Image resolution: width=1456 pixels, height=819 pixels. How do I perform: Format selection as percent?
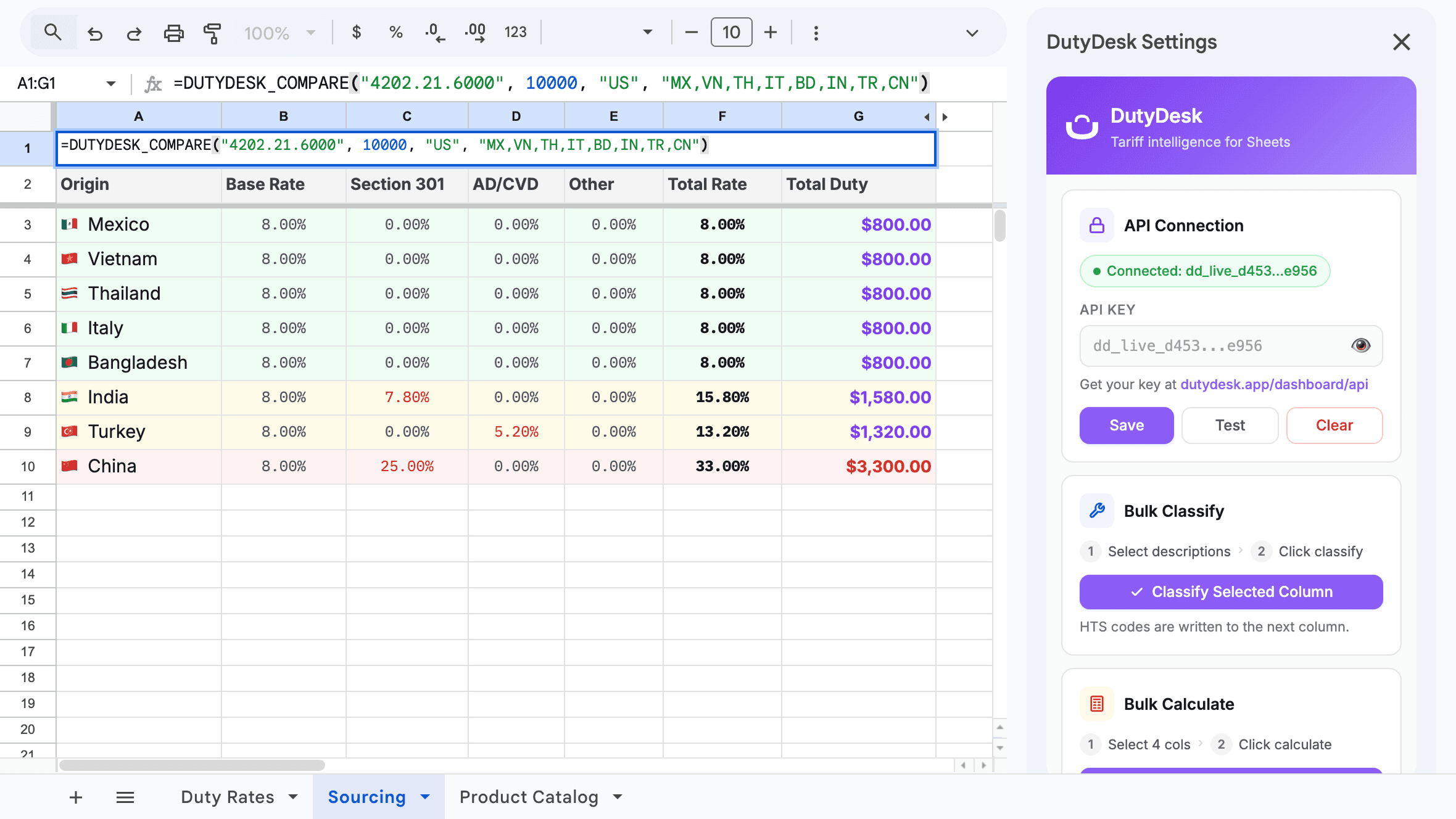[x=395, y=32]
